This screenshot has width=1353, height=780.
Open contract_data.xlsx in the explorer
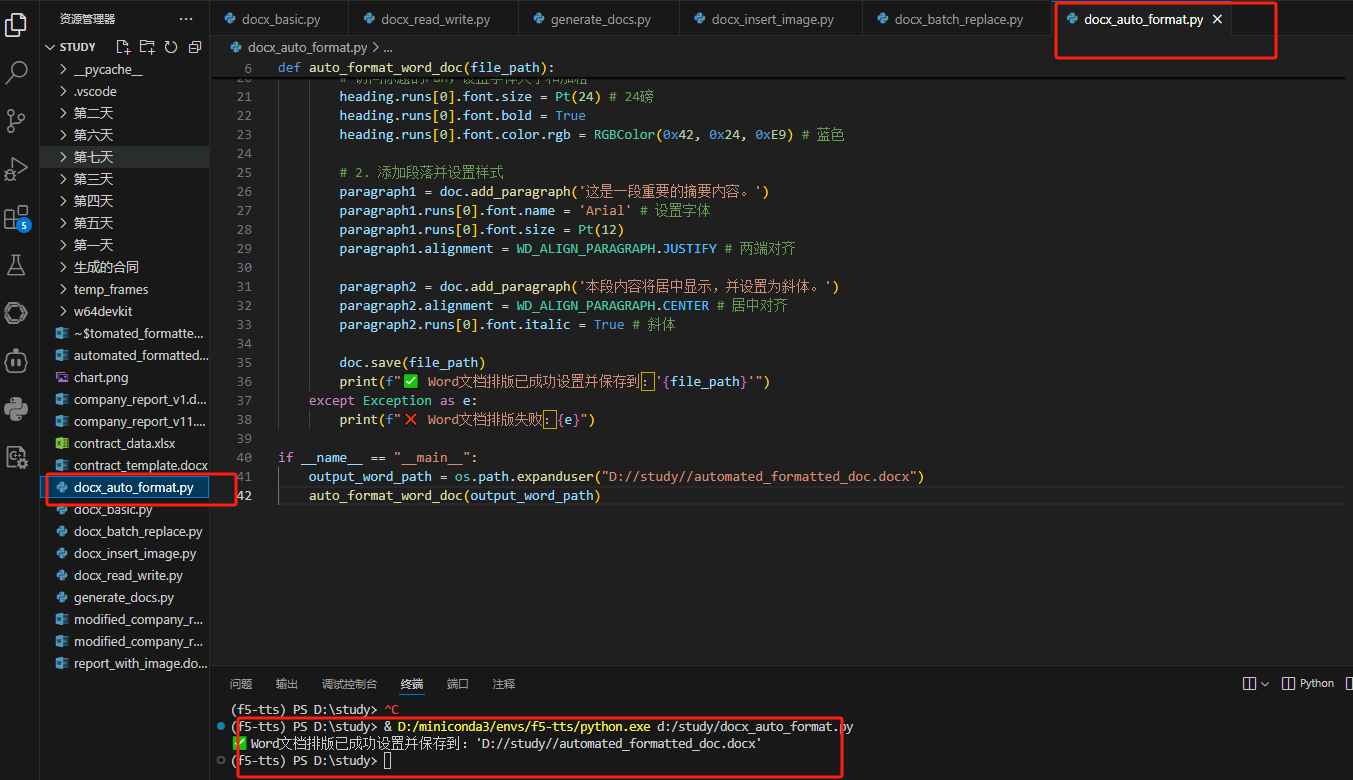[x=125, y=443]
